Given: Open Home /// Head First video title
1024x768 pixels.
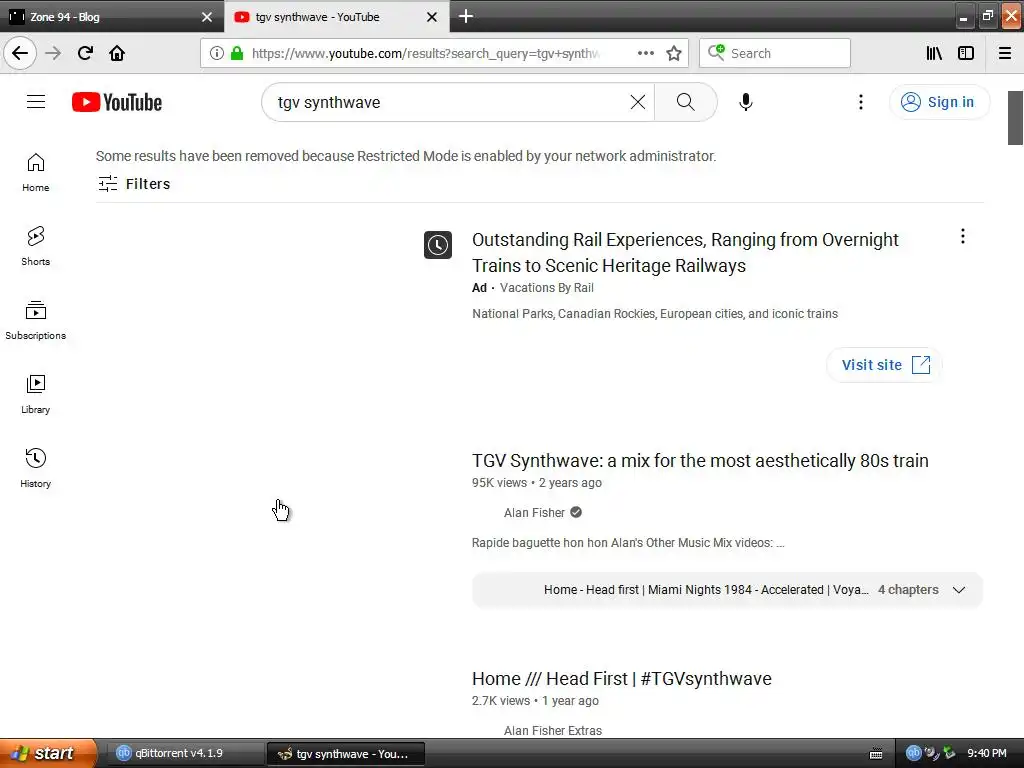Looking at the screenshot, I should point(622,679).
